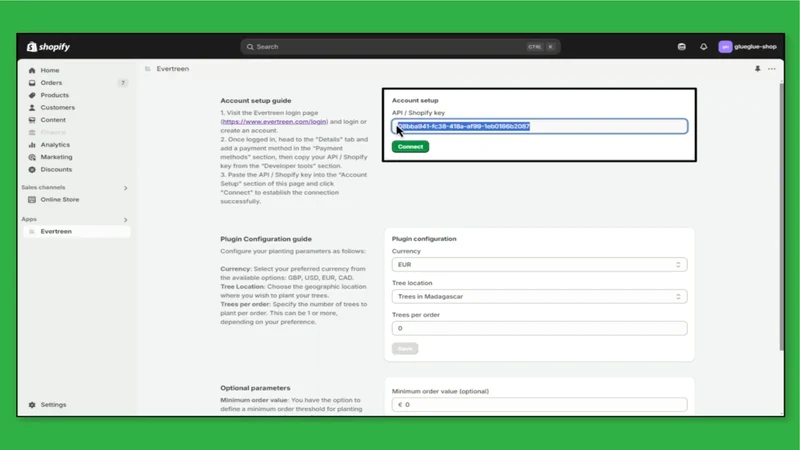Open the Sidekick inbox icon in top bar
800x450 pixels.
coord(682,47)
